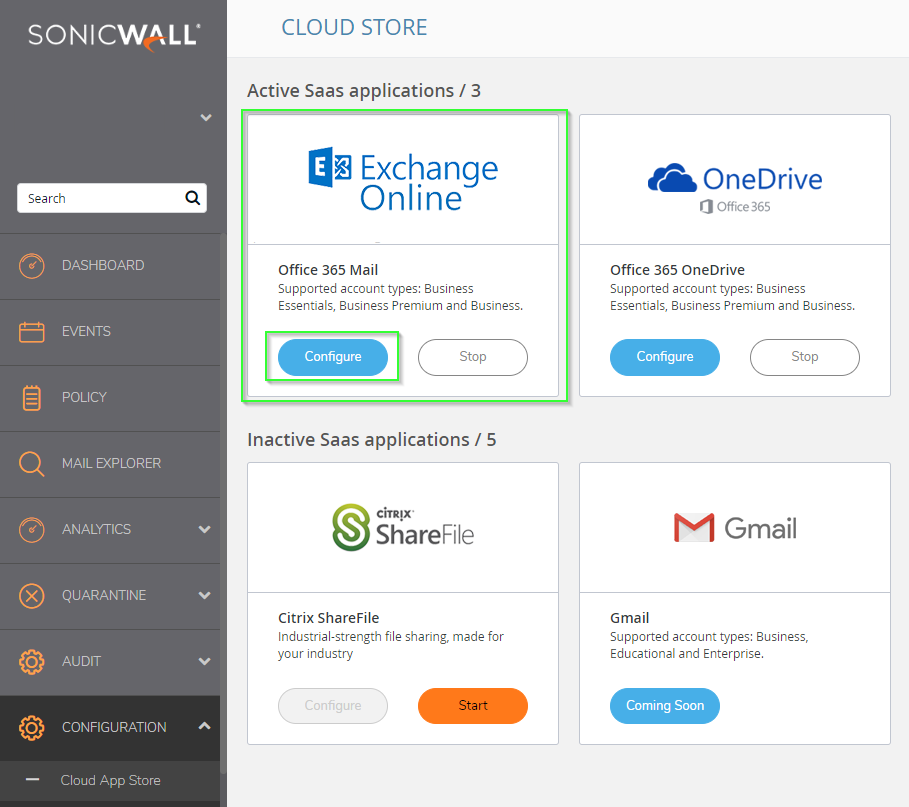This screenshot has height=807, width=909.
Task: Click 'Gmail' card title text
Action: [x=629, y=618]
